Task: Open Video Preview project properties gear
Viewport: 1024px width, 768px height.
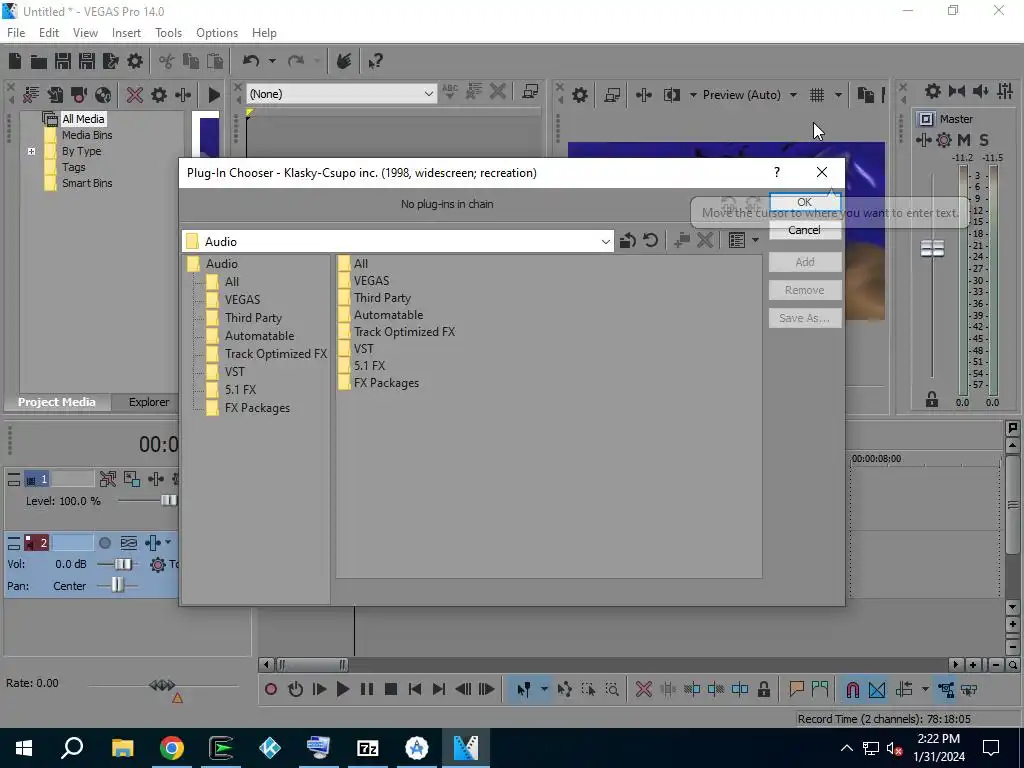Action: 579,95
